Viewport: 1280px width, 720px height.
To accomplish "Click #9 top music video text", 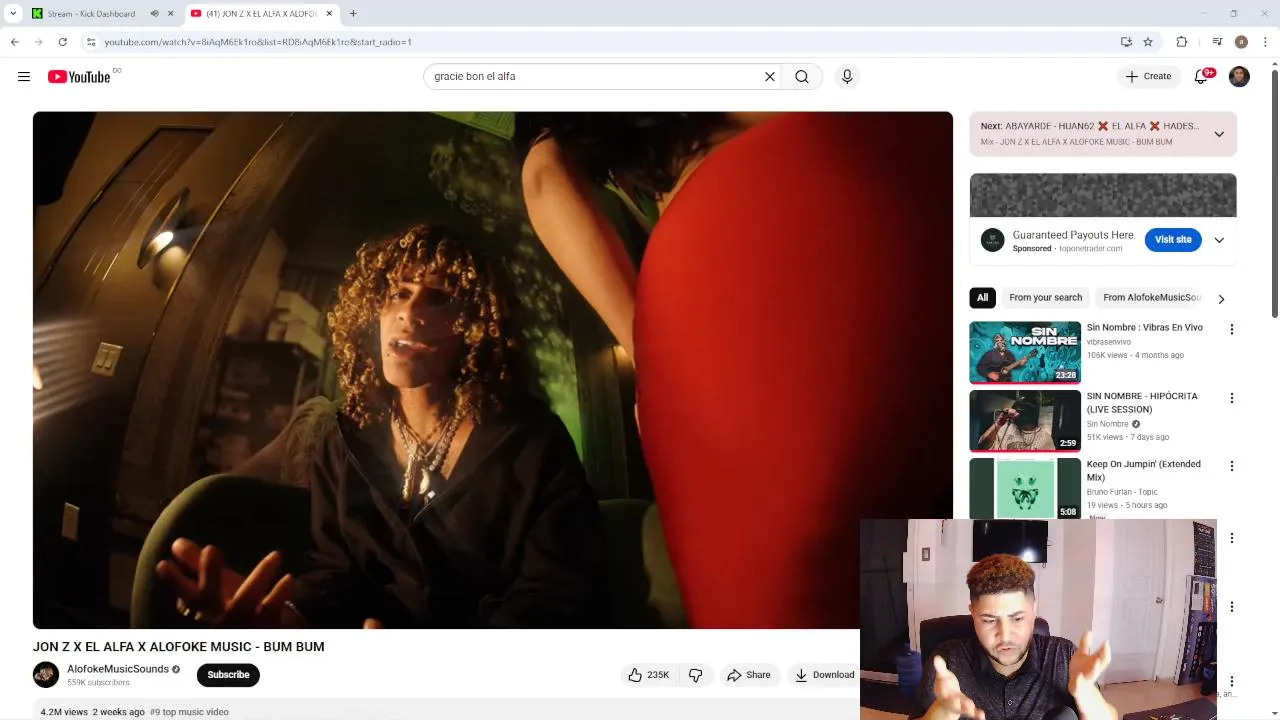I will pyautogui.click(x=189, y=712).
